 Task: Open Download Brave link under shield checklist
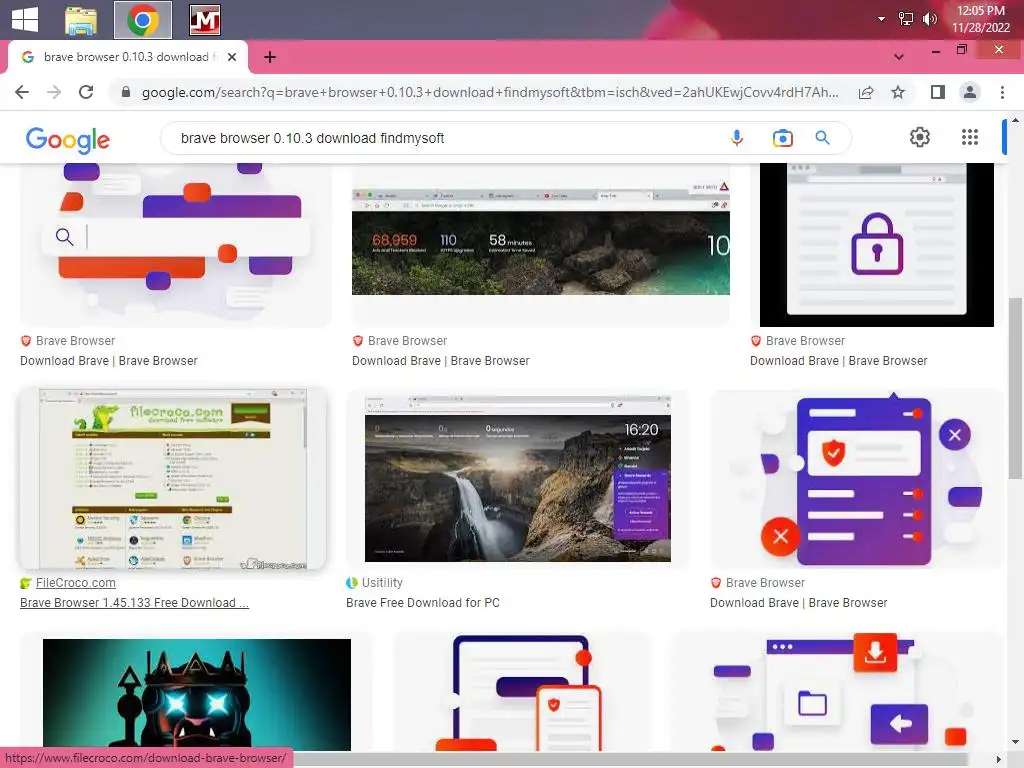click(799, 603)
